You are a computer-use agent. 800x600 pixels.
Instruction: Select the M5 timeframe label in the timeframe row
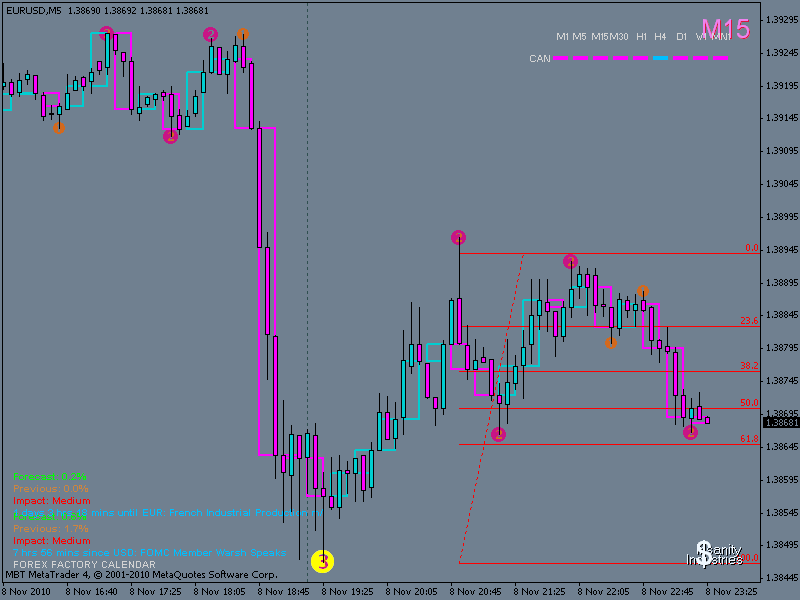[579, 37]
